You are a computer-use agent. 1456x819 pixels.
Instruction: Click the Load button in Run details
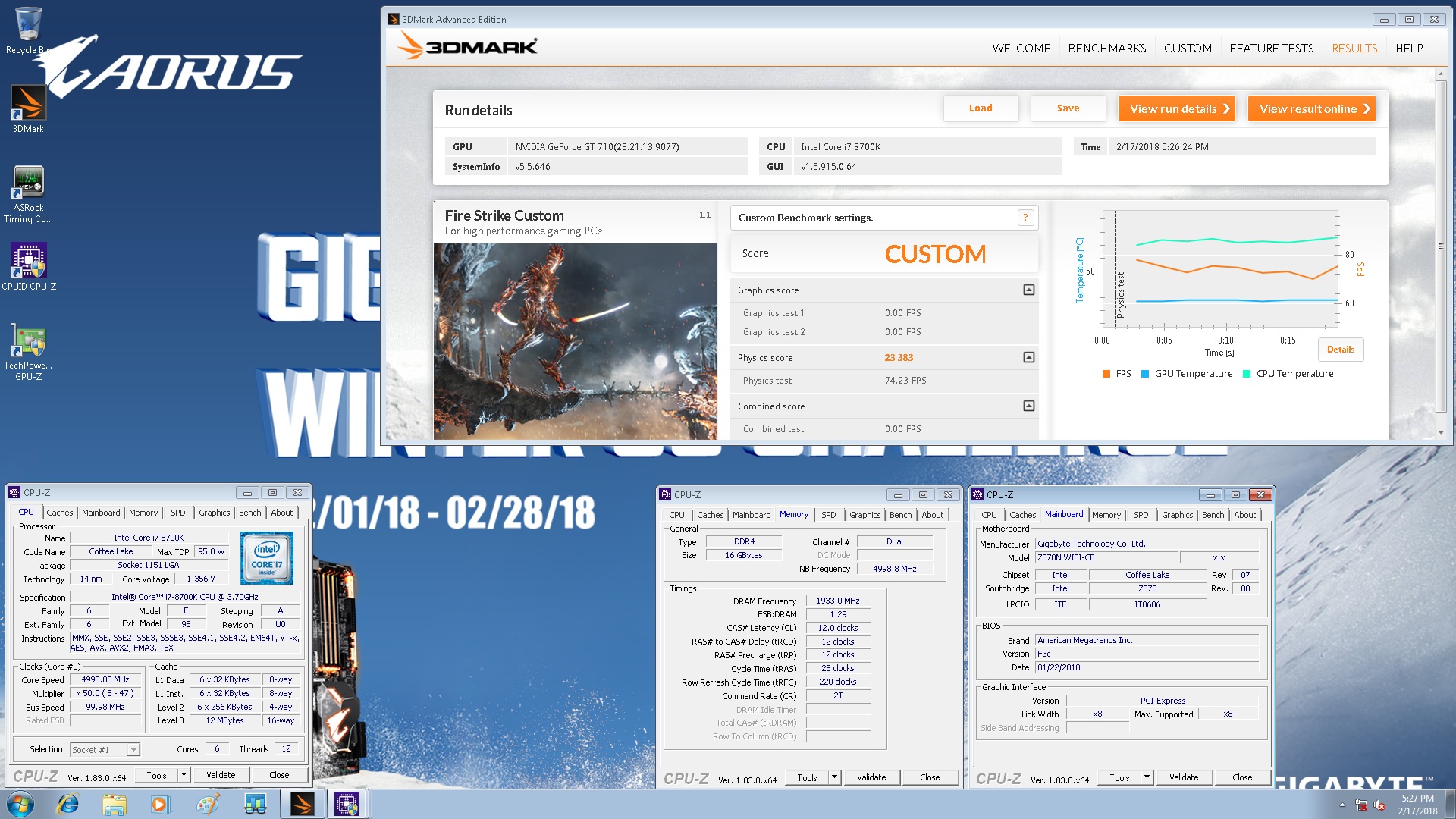pyautogui.click(x=981, y=108)
